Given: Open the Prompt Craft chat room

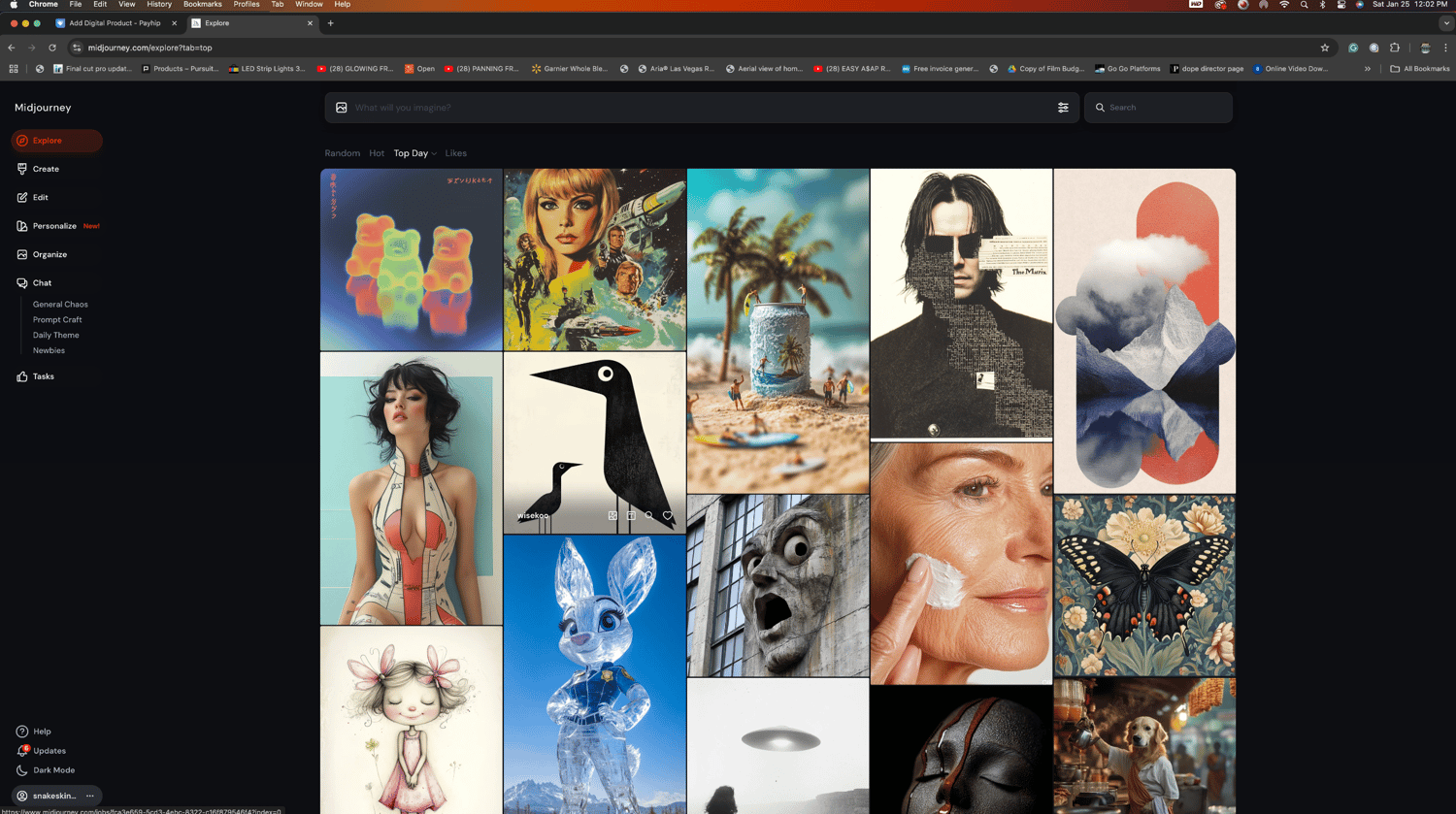Looking at the screenshot, I should click(x=57, y=320).
